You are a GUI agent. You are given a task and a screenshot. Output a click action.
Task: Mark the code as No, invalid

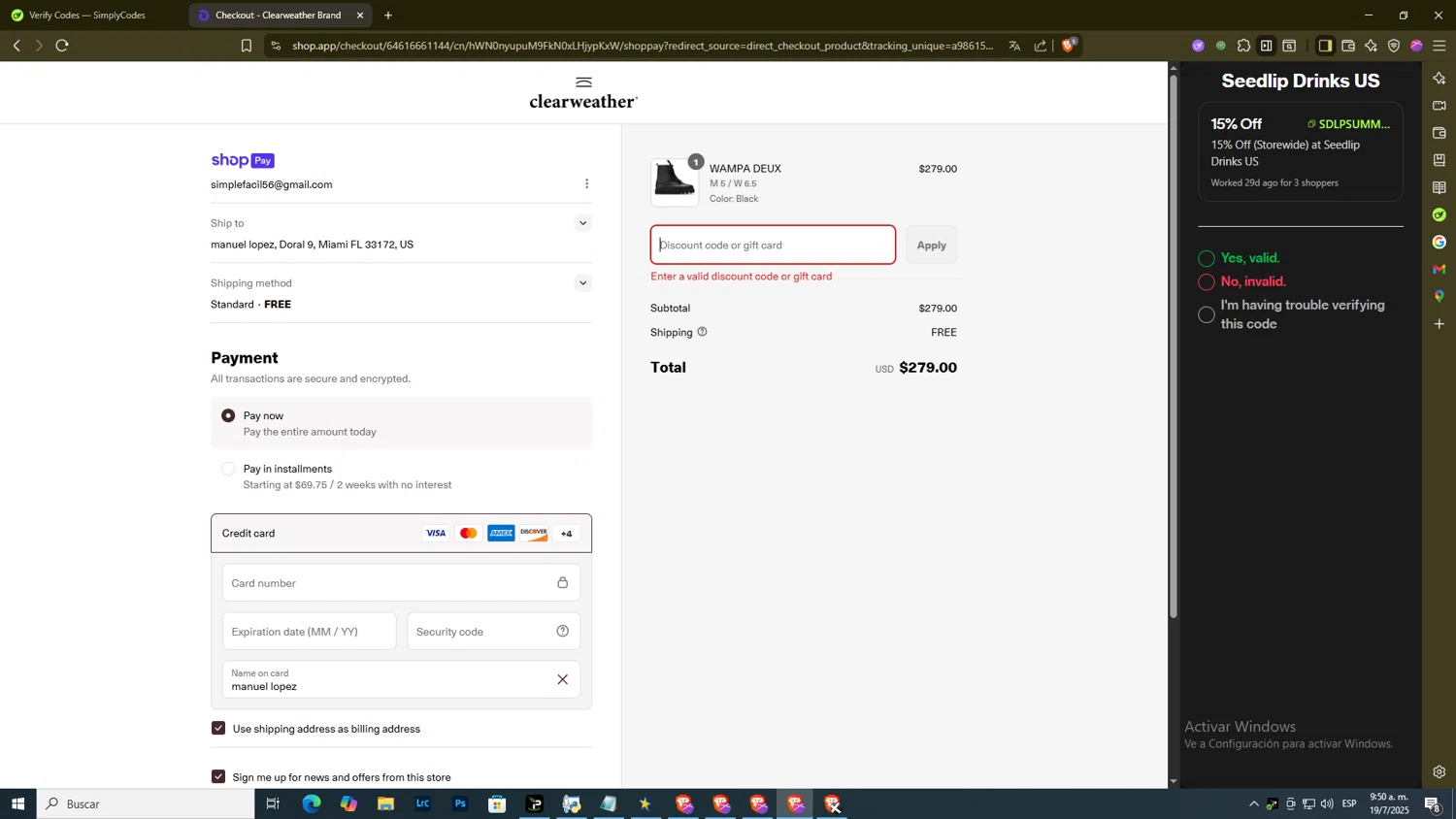click(x=1207, y=282)
